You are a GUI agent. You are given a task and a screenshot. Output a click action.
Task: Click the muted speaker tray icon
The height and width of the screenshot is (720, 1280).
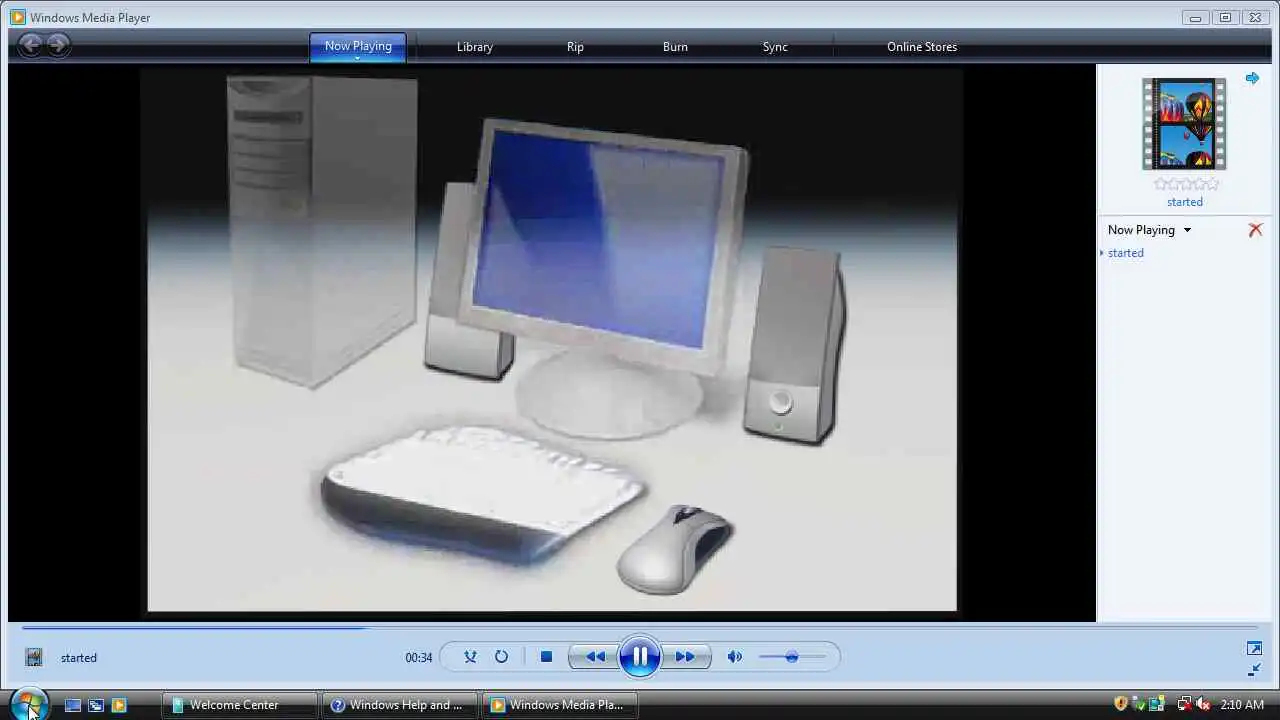1203,704
